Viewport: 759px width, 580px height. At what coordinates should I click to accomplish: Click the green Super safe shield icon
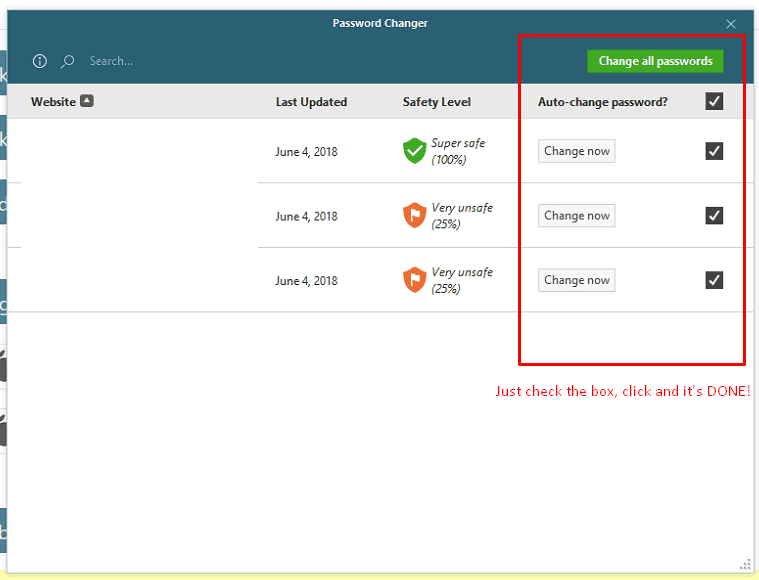(414, 151)
